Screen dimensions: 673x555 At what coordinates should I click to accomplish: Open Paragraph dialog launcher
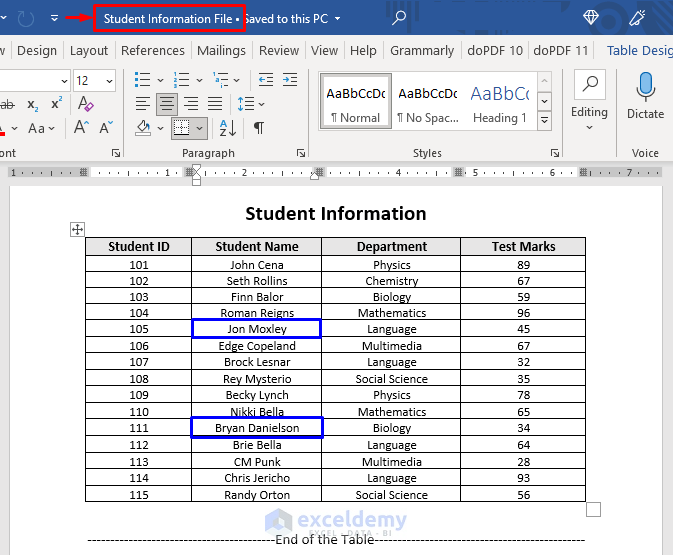point(301,153)
